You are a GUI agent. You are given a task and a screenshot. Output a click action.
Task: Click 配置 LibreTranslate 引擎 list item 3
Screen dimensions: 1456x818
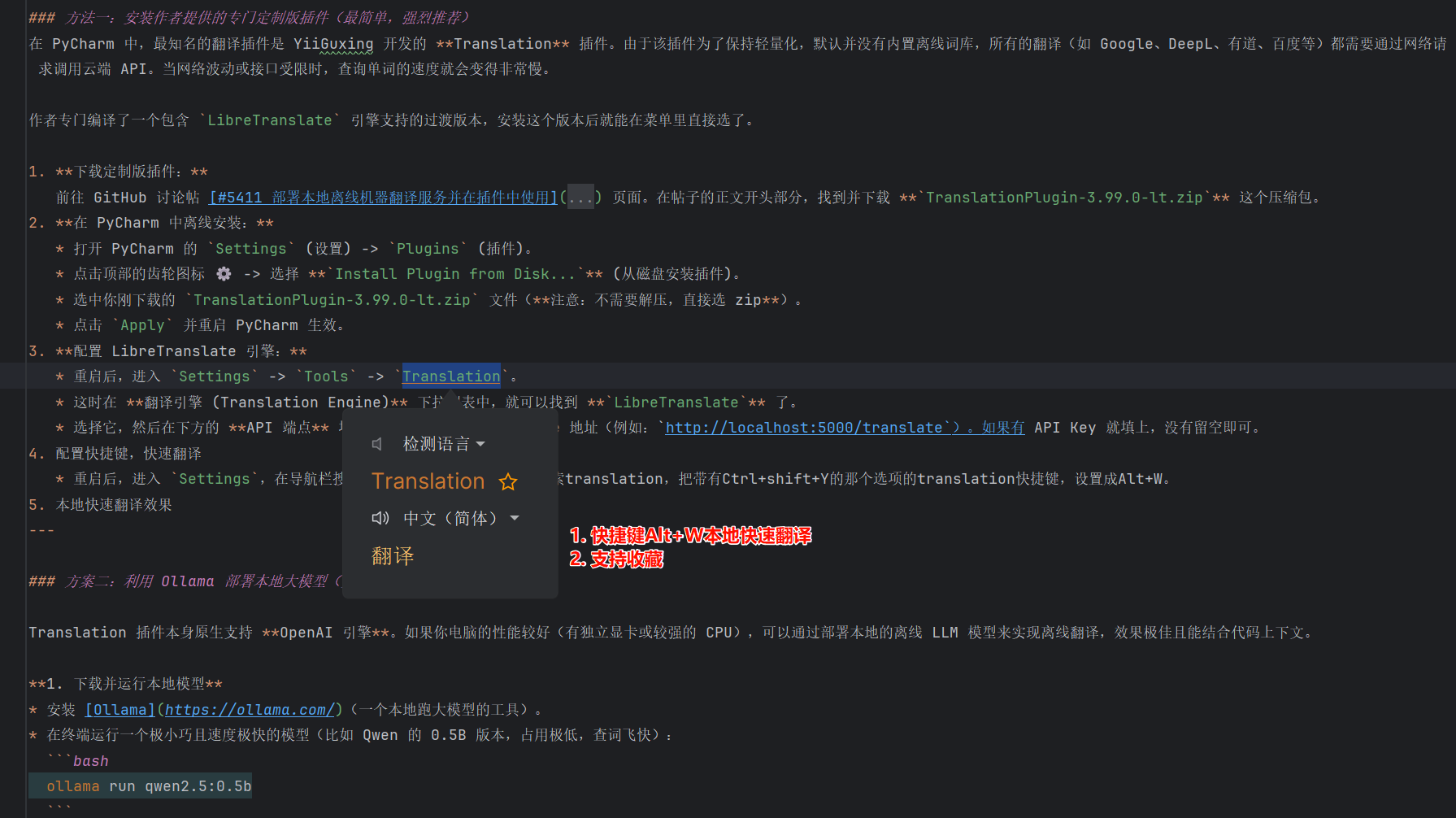167,351
